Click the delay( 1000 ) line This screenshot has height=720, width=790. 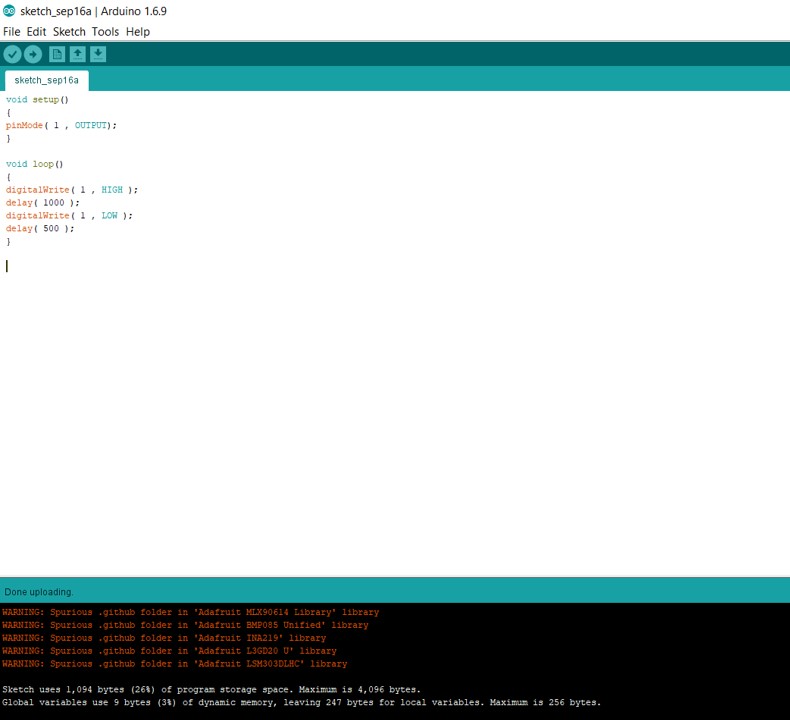42,203
